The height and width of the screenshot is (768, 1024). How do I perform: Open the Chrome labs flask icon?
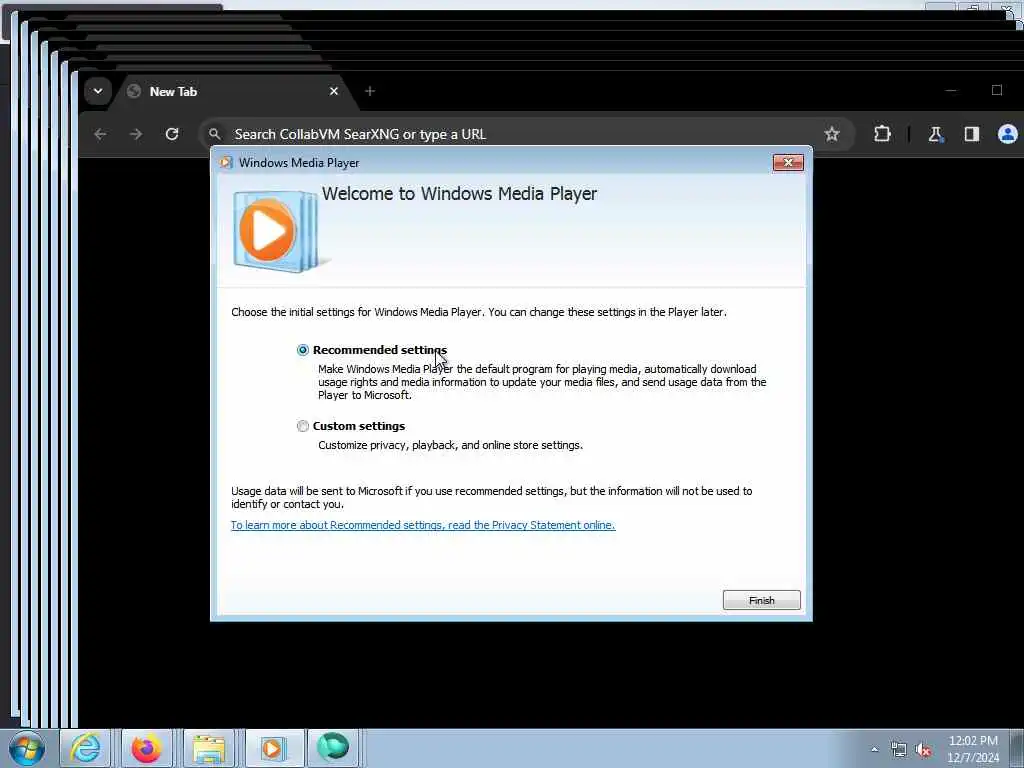coord(935,135)
